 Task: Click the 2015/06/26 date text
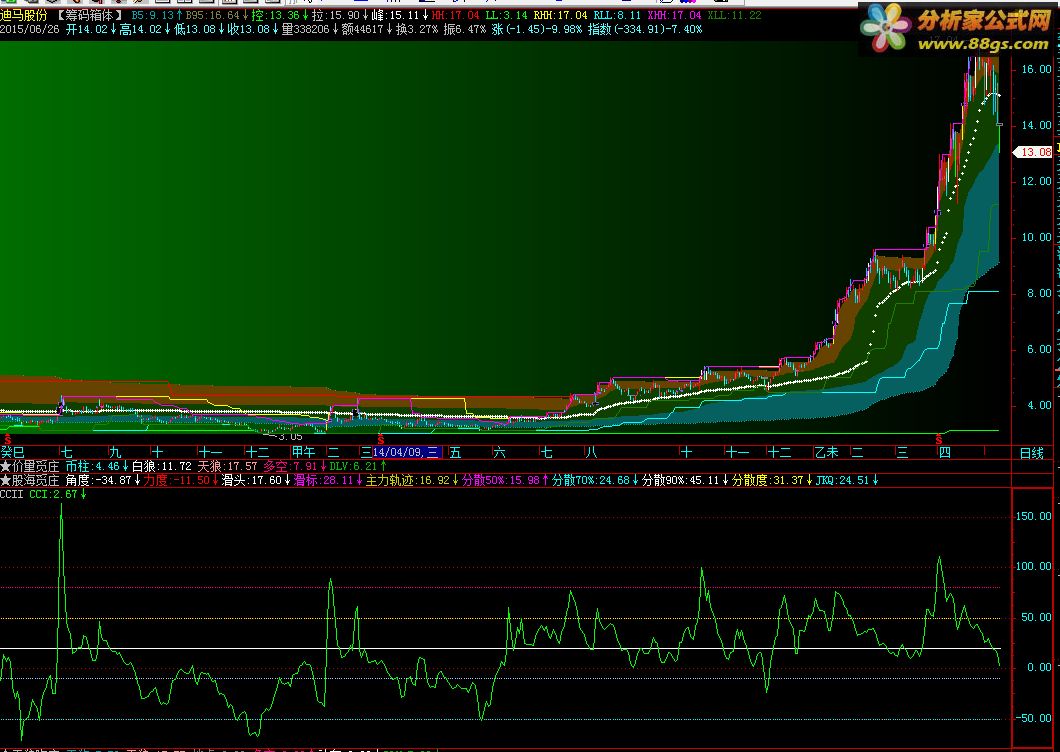pyautogui.click(x=29, y=29)
